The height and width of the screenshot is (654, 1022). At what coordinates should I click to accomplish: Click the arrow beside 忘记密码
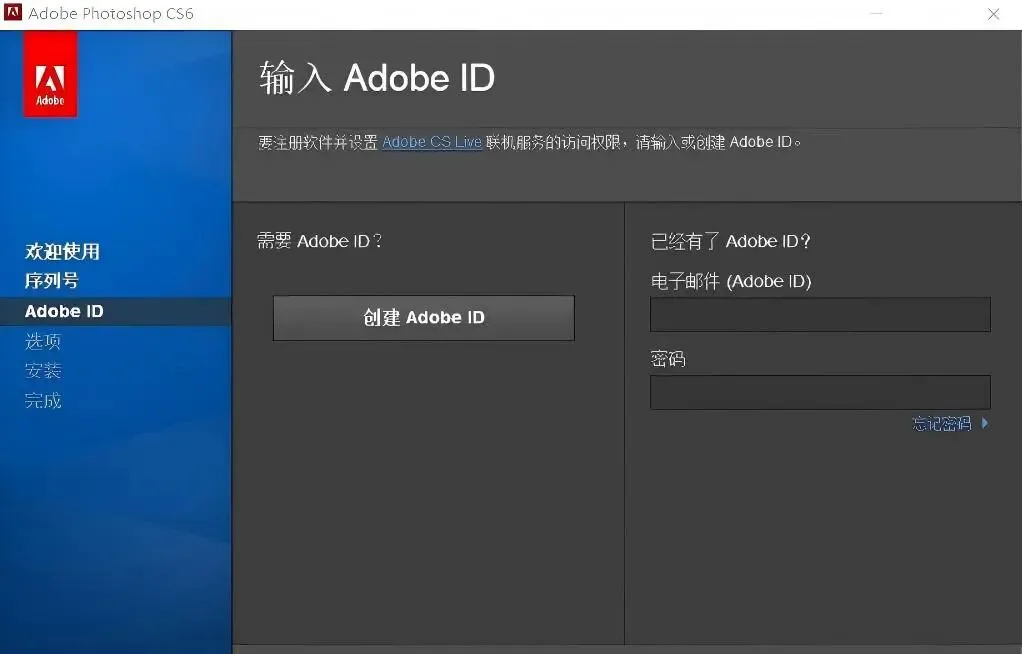pos(985,423)
